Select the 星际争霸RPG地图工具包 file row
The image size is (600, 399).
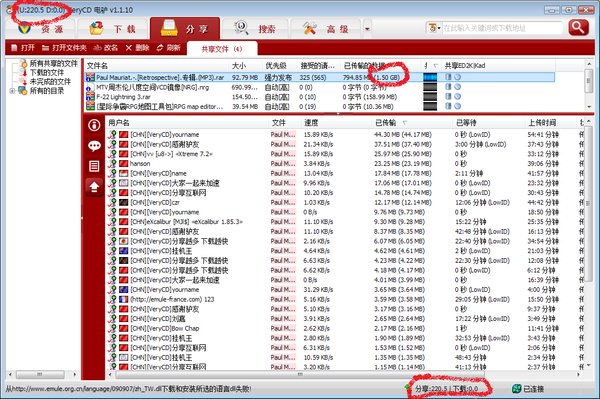(320, 106)
